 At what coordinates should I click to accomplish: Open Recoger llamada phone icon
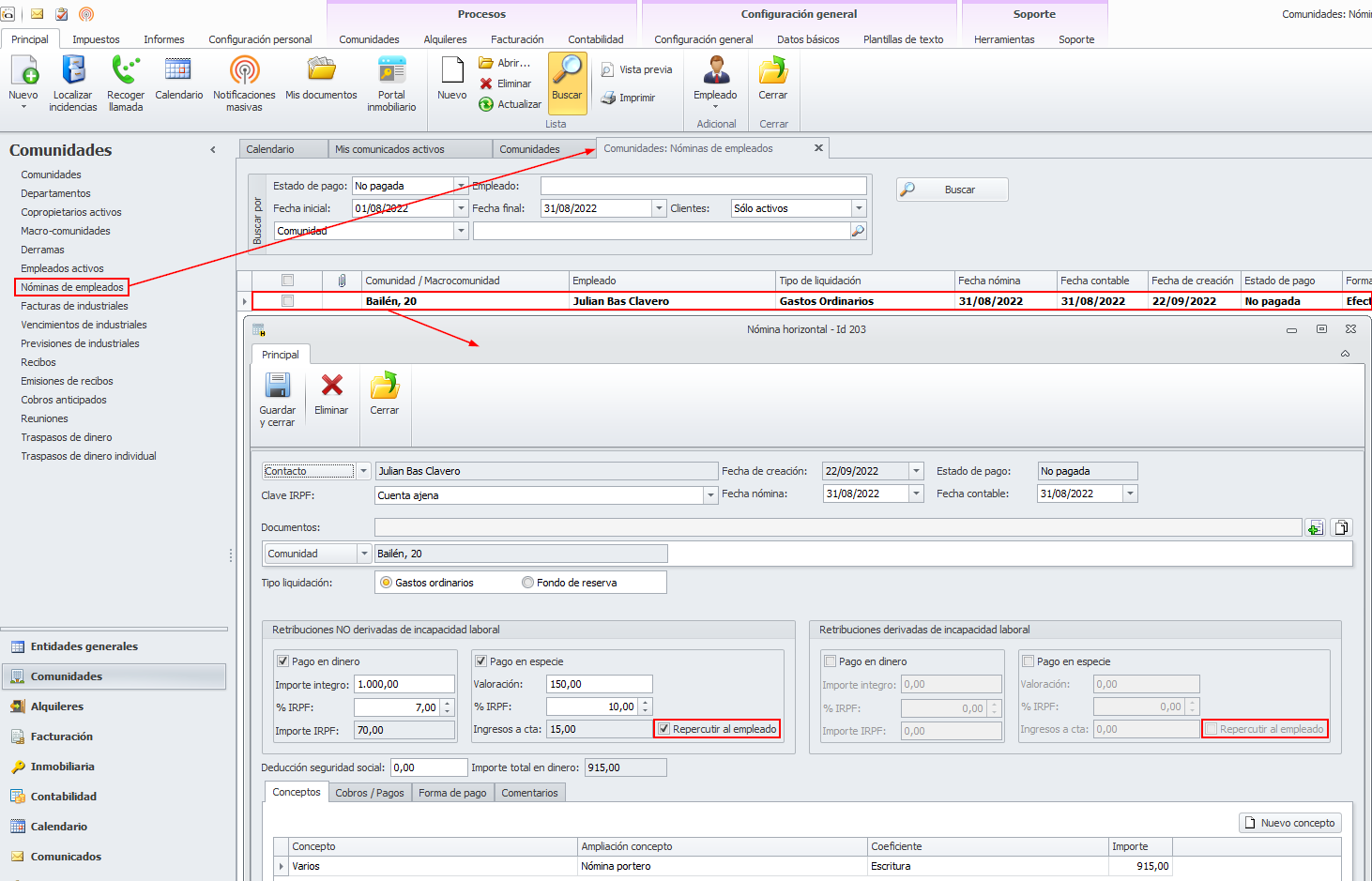126,71
